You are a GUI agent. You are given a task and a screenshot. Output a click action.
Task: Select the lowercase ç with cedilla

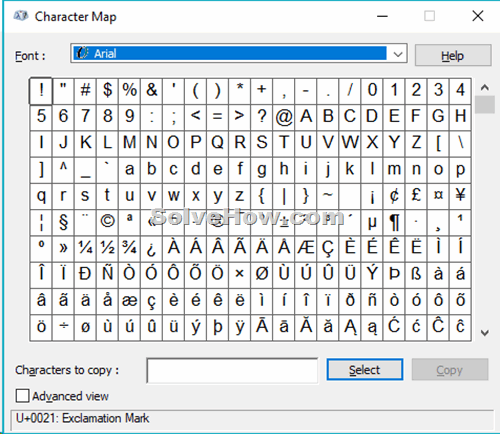(x=151, y=302)
